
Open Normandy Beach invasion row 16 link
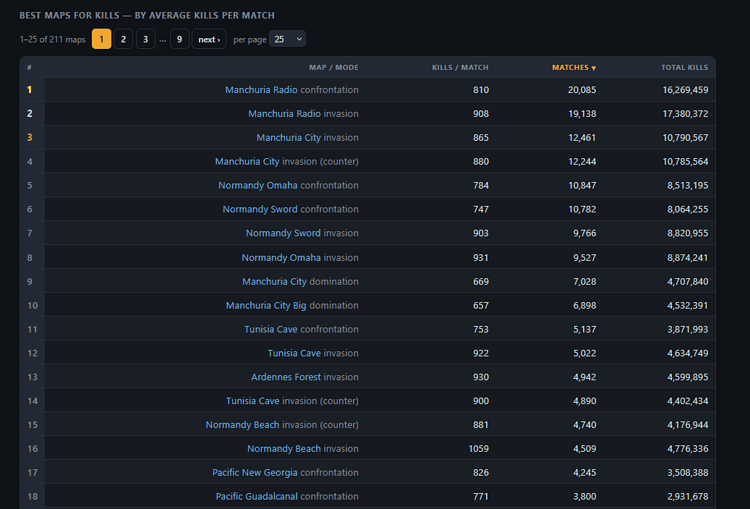(284, 449)
